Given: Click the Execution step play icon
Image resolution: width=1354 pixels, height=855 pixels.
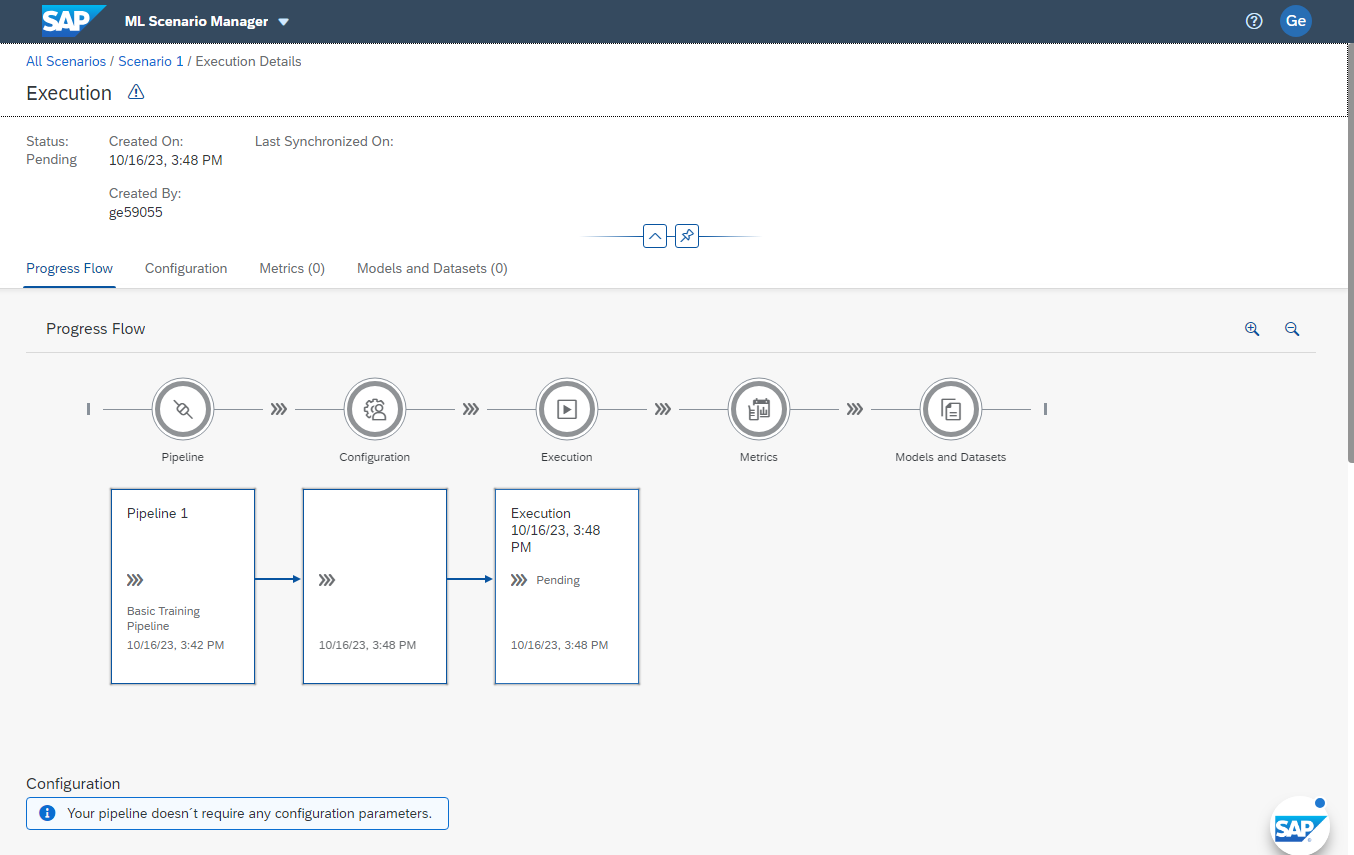Looking at the screenshot, I should [566, 409].
